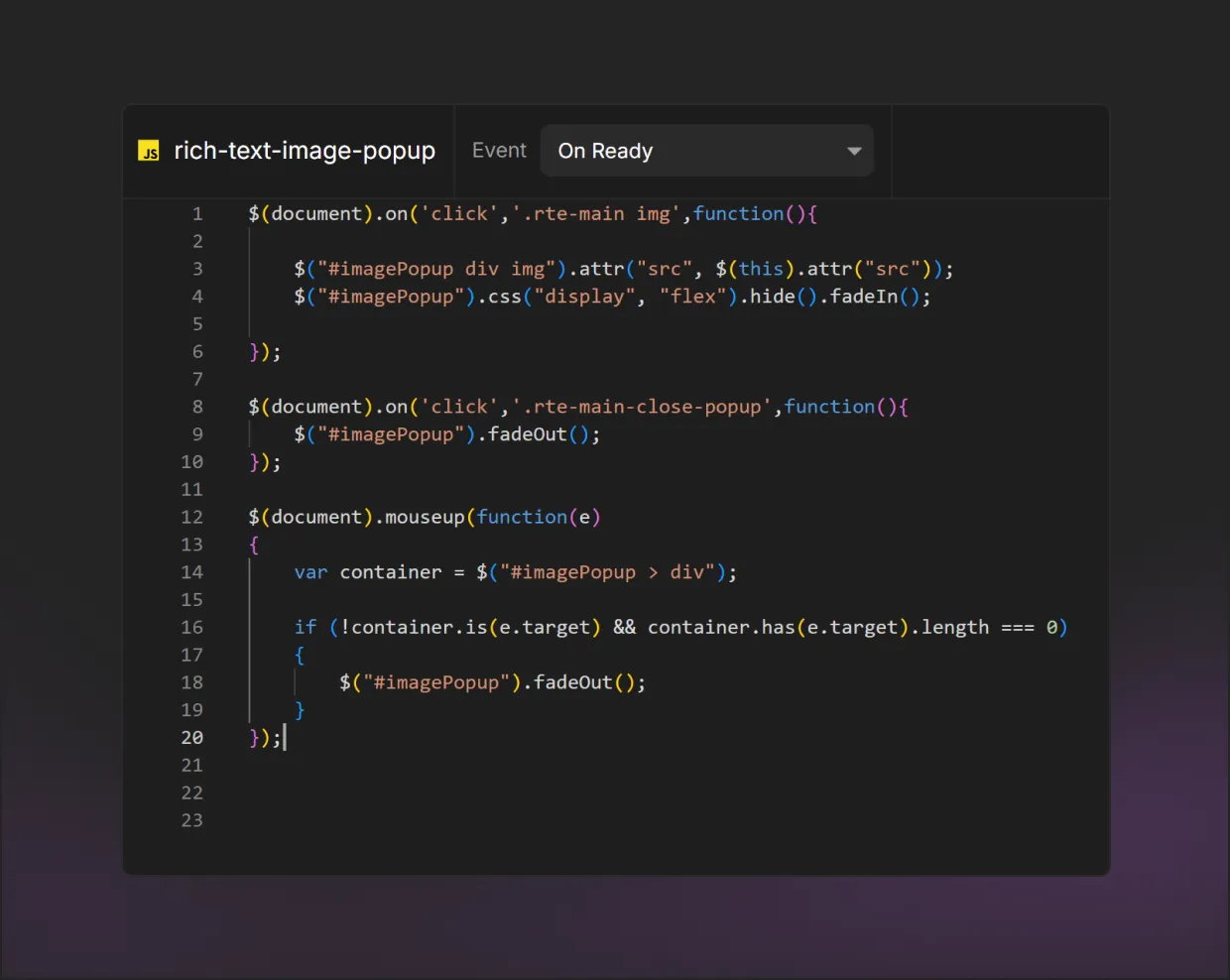1230x980 pixels.
Task: Click the Event label
Action: [499, 151]
